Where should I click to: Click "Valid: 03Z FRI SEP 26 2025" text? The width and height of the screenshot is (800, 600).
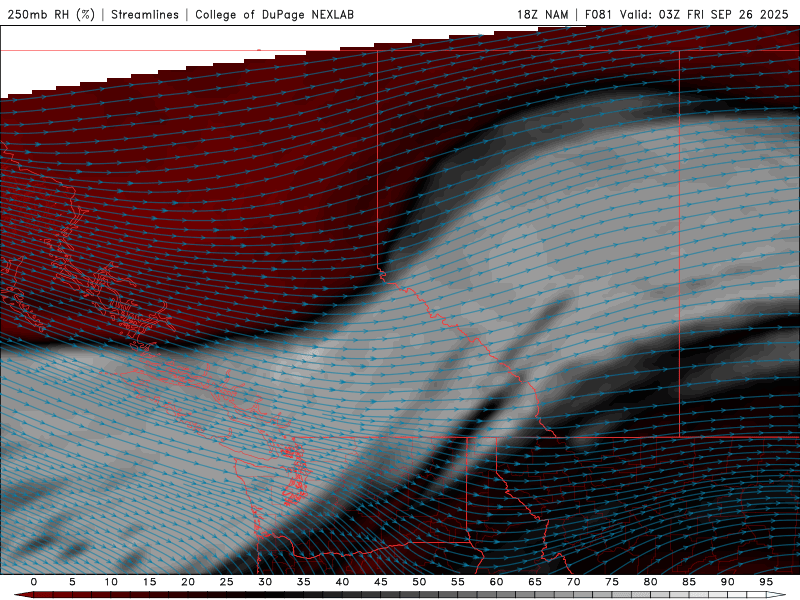tap(704, 15)
